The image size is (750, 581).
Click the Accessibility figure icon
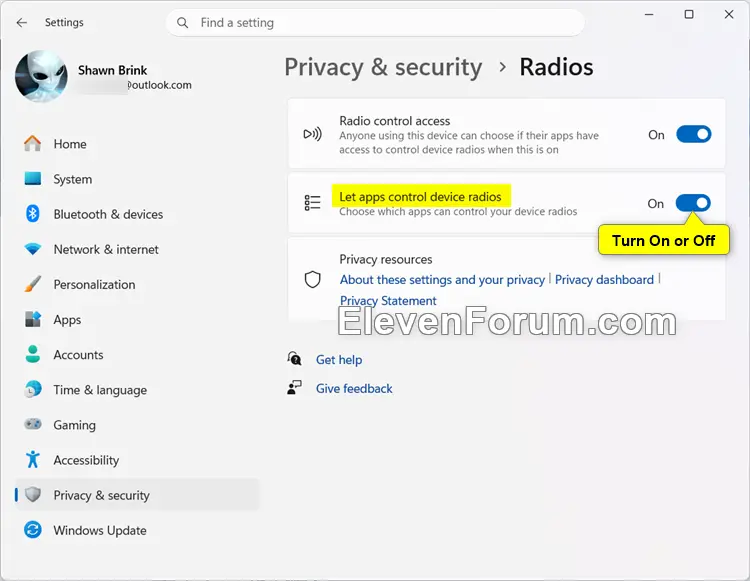pyautogui.click(x=33, y=460)
